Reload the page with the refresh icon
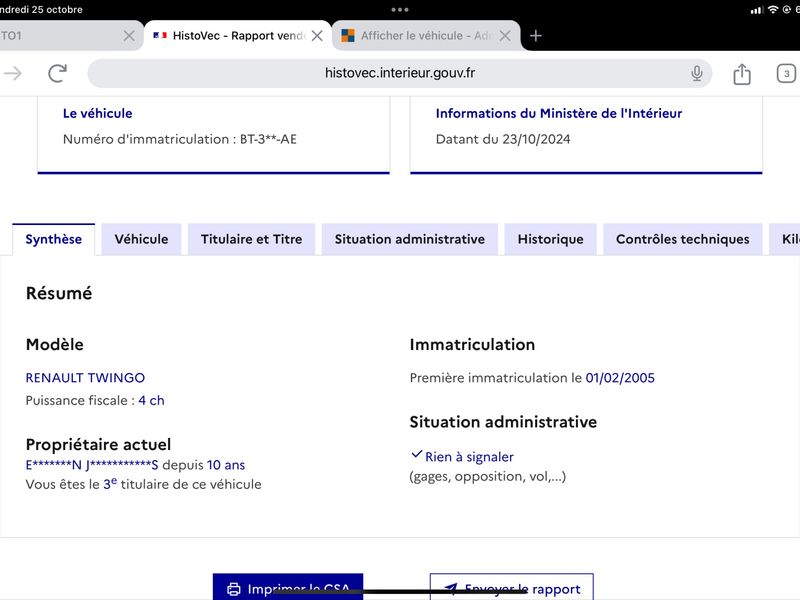 [x=57, y=73]
